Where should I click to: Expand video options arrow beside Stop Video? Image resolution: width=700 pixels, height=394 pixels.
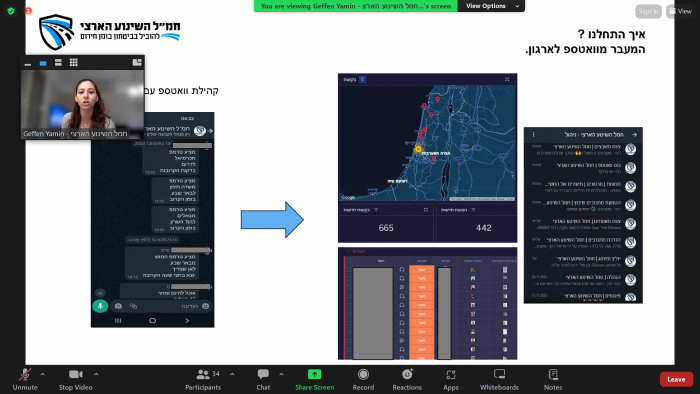[x=96, y=374]
